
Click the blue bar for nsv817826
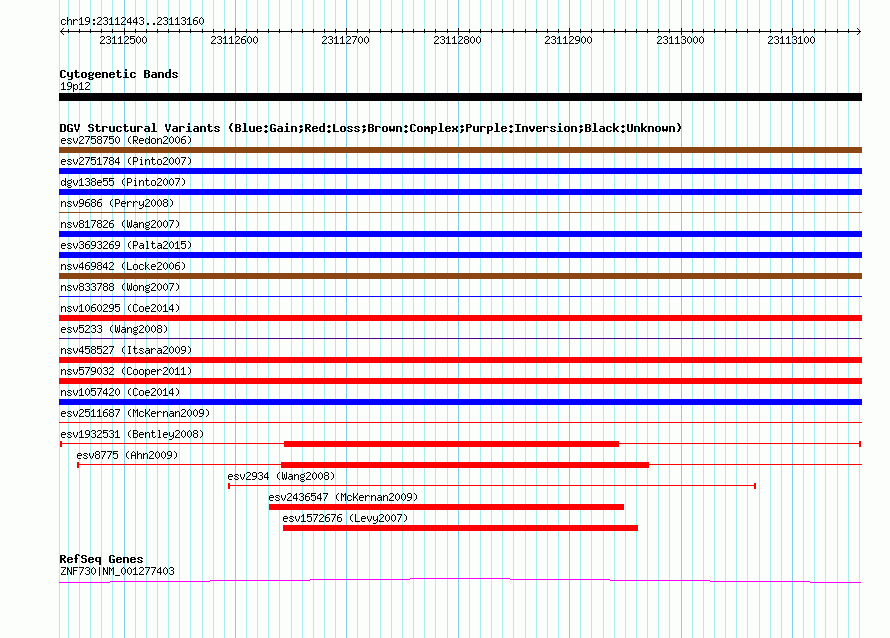tap(460, 234)
